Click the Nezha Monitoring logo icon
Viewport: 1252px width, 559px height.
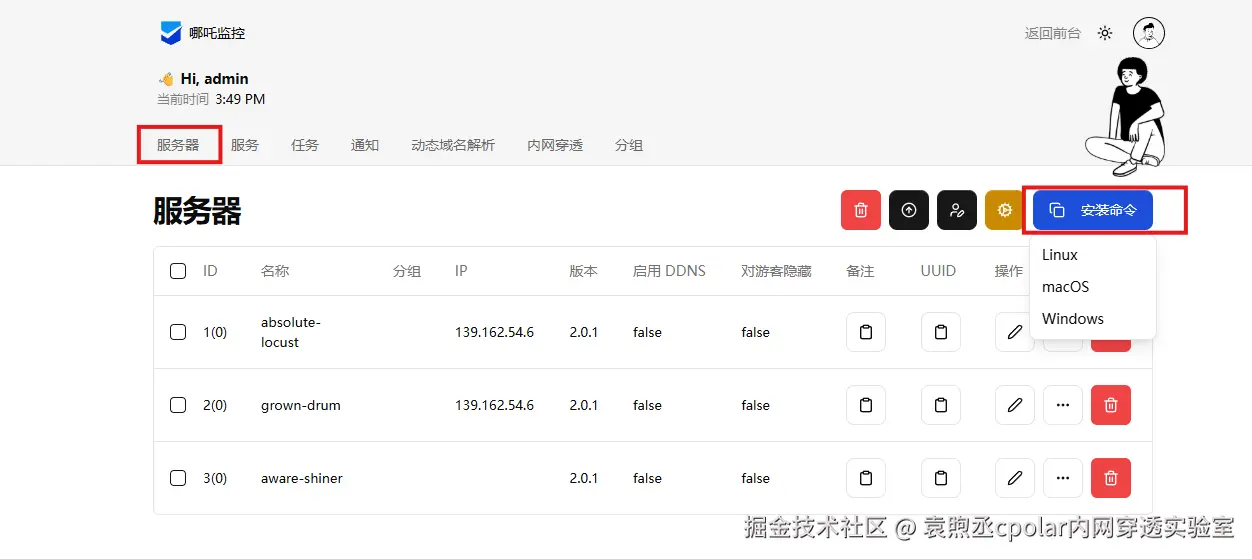point(171,33)
